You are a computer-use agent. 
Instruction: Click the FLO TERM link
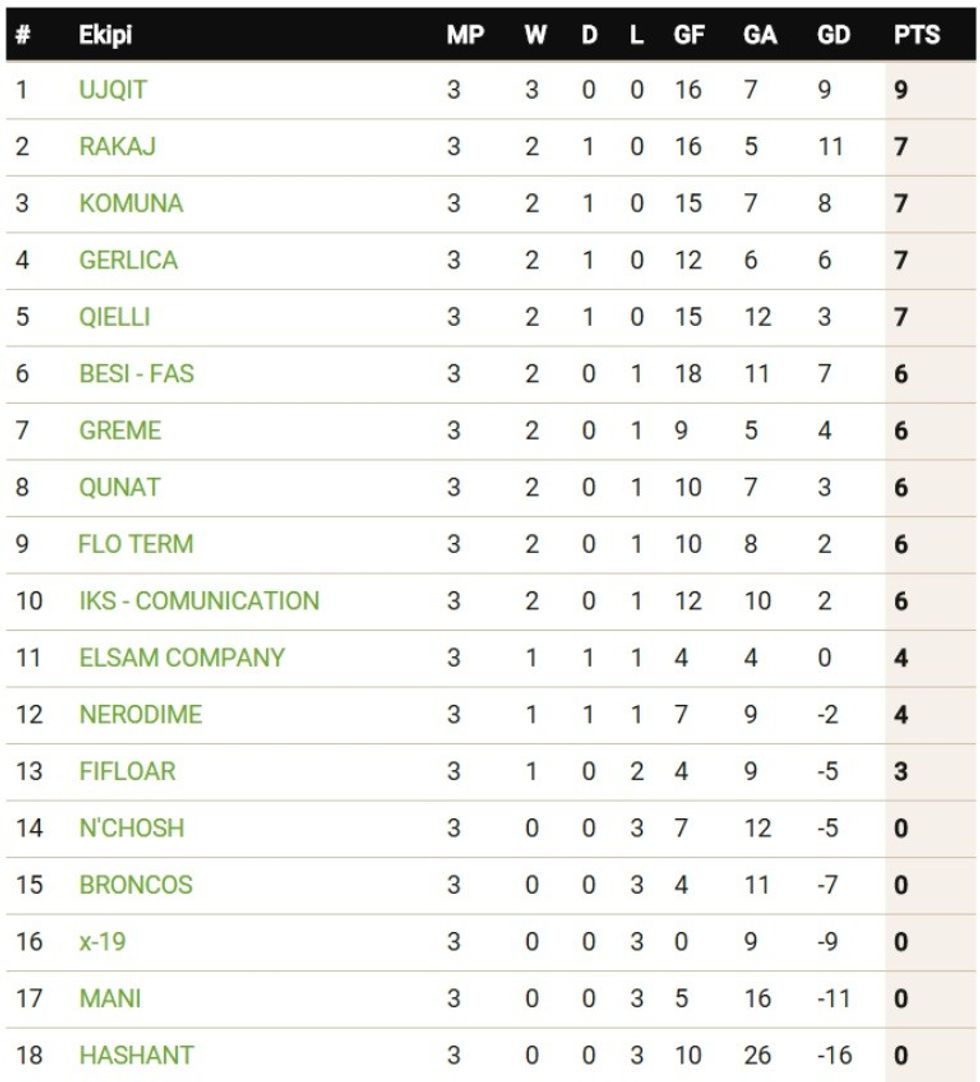136,545
